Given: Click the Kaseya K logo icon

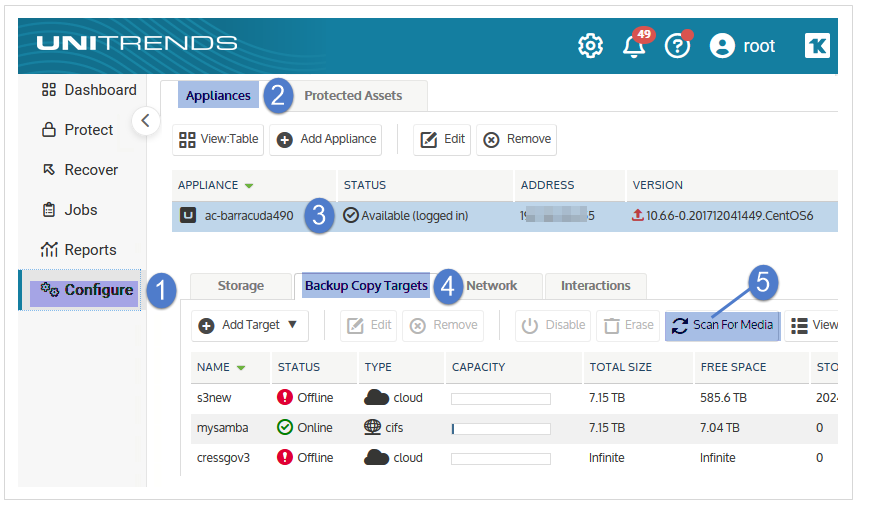Looking at the screenshot, I should click(817, 46).
